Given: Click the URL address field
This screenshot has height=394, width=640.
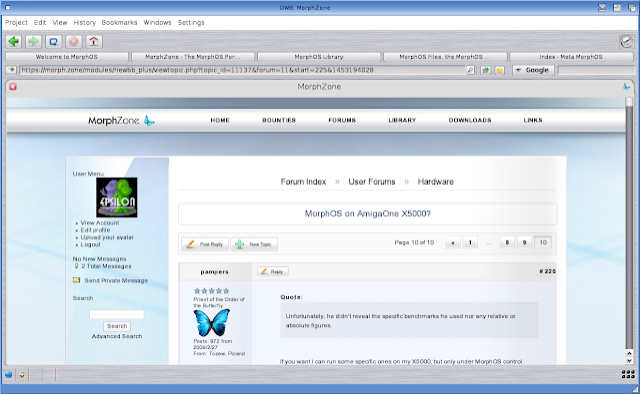Looking at the screenshot, I should pos(243,70).
